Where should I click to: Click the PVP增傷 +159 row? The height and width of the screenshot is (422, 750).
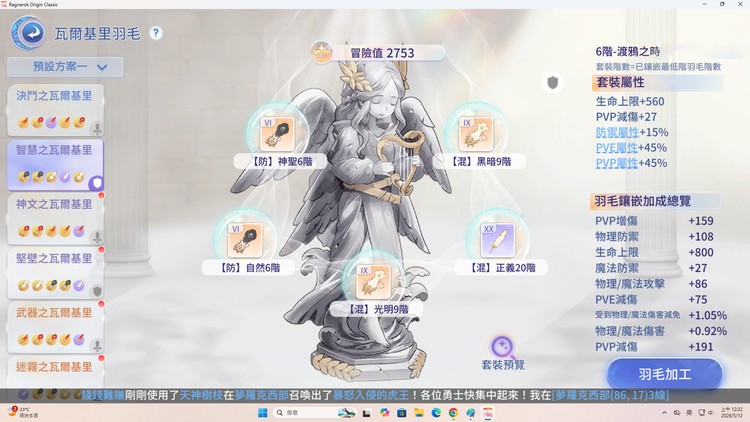[654, 221]
